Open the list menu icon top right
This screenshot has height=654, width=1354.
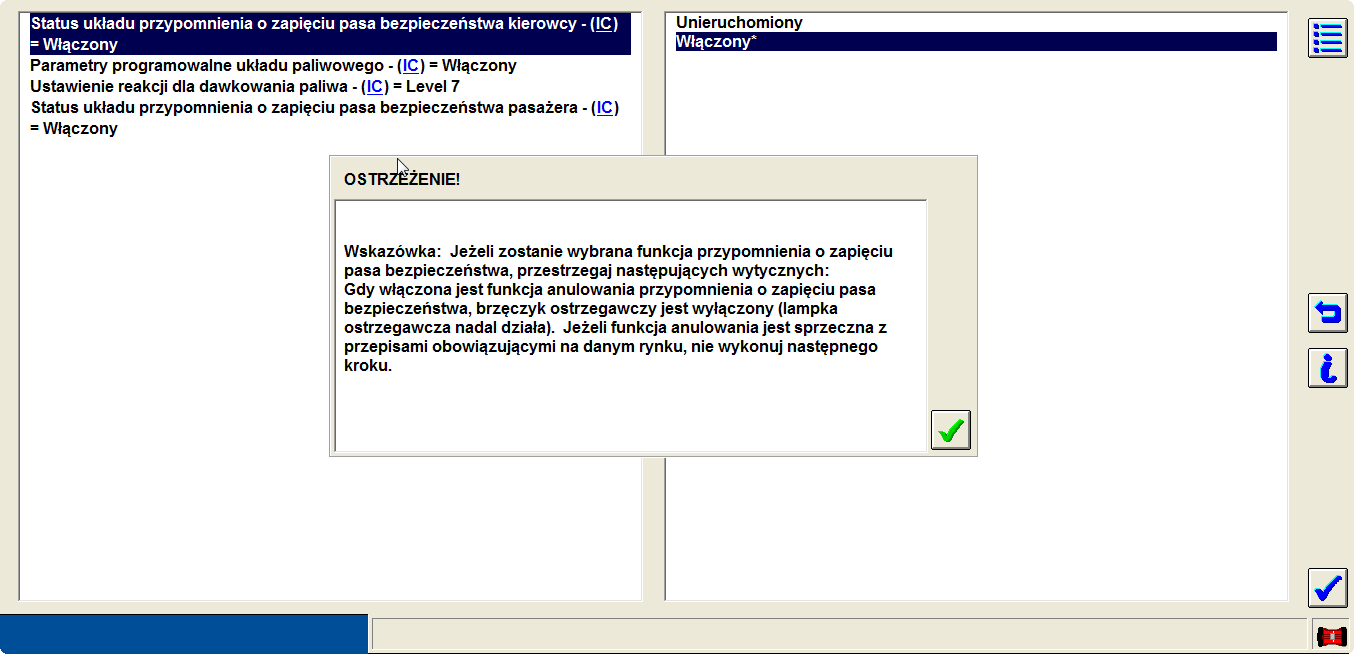pos(1327,38)
